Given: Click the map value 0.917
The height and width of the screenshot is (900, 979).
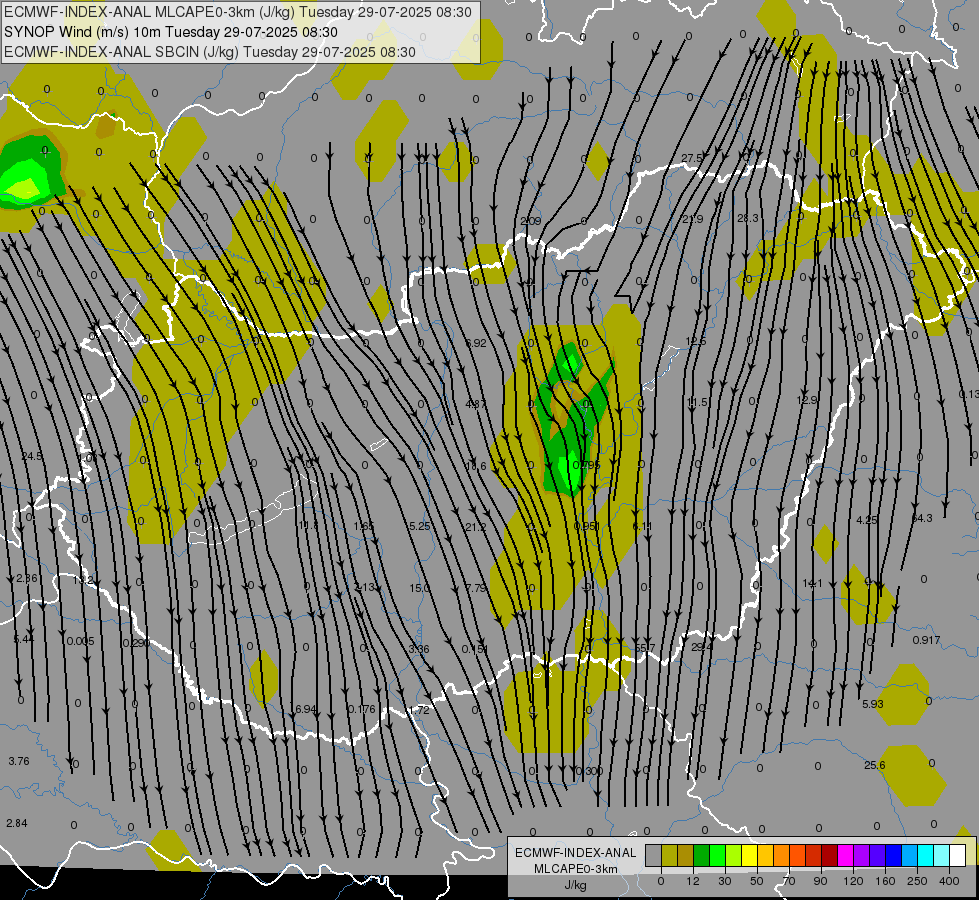Looking at the screenshot, I should (x=927, y=640).
